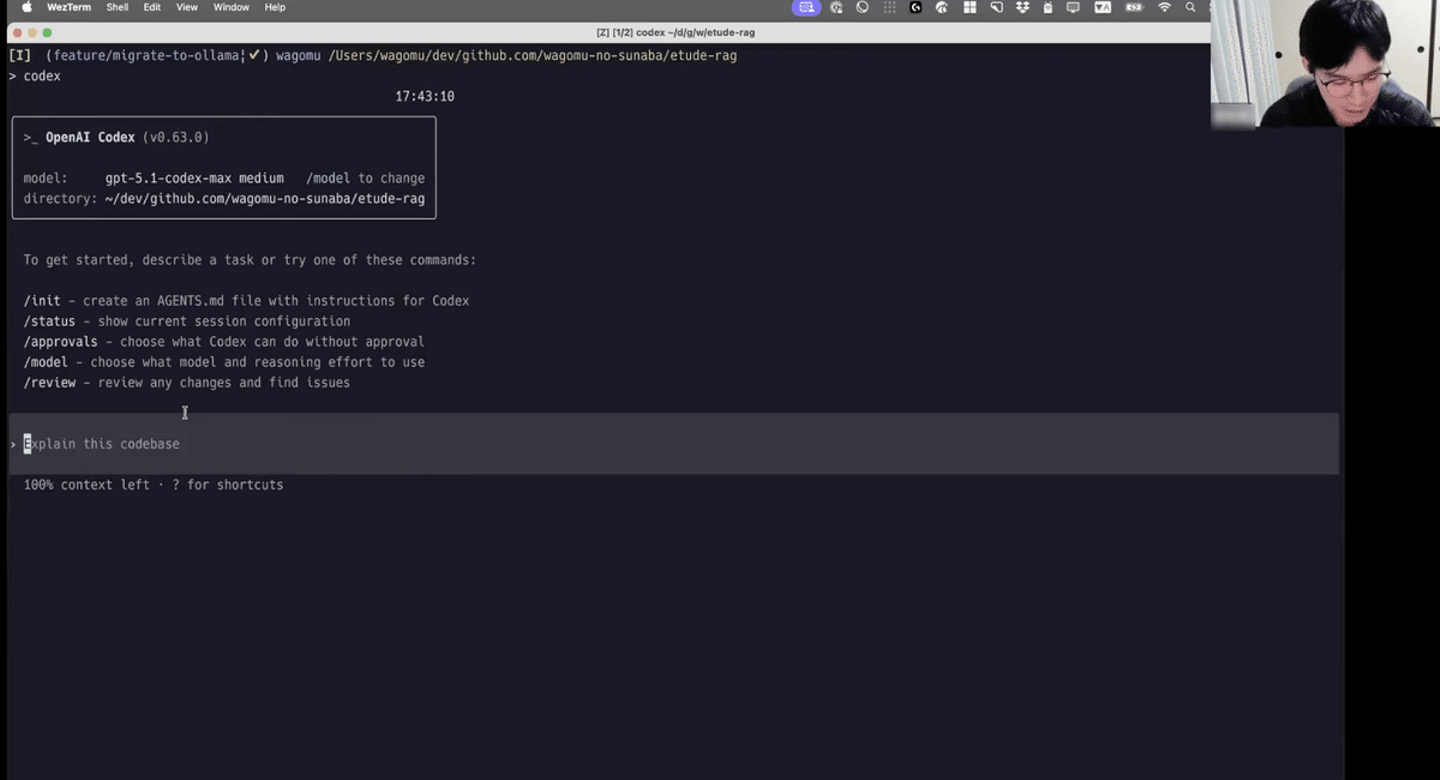Click the purple screen recording menu bar icon
Image resolution: width=1440 pixels, height=780 pixels.
pyautogui.click(x=806, y=7)
